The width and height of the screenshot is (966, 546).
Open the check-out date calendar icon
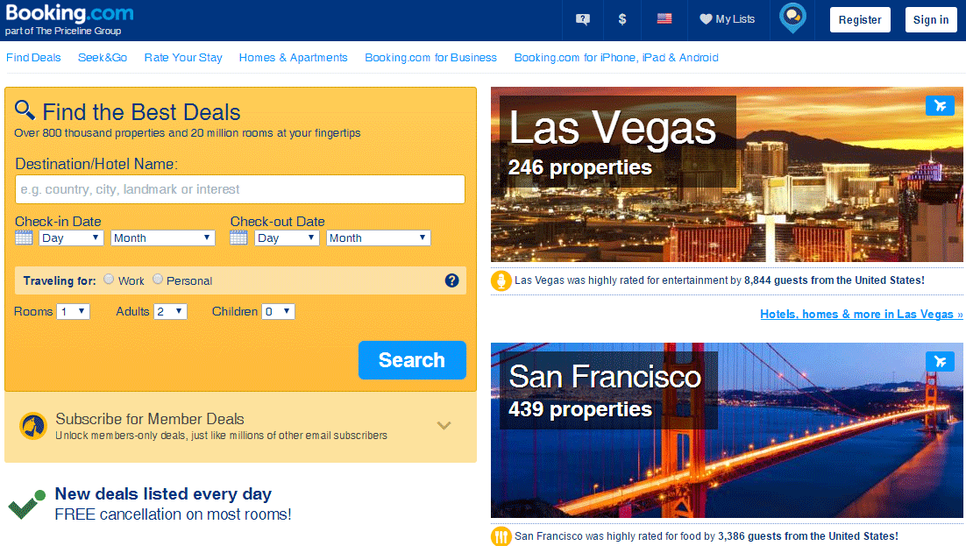click(x=238, y=238)
